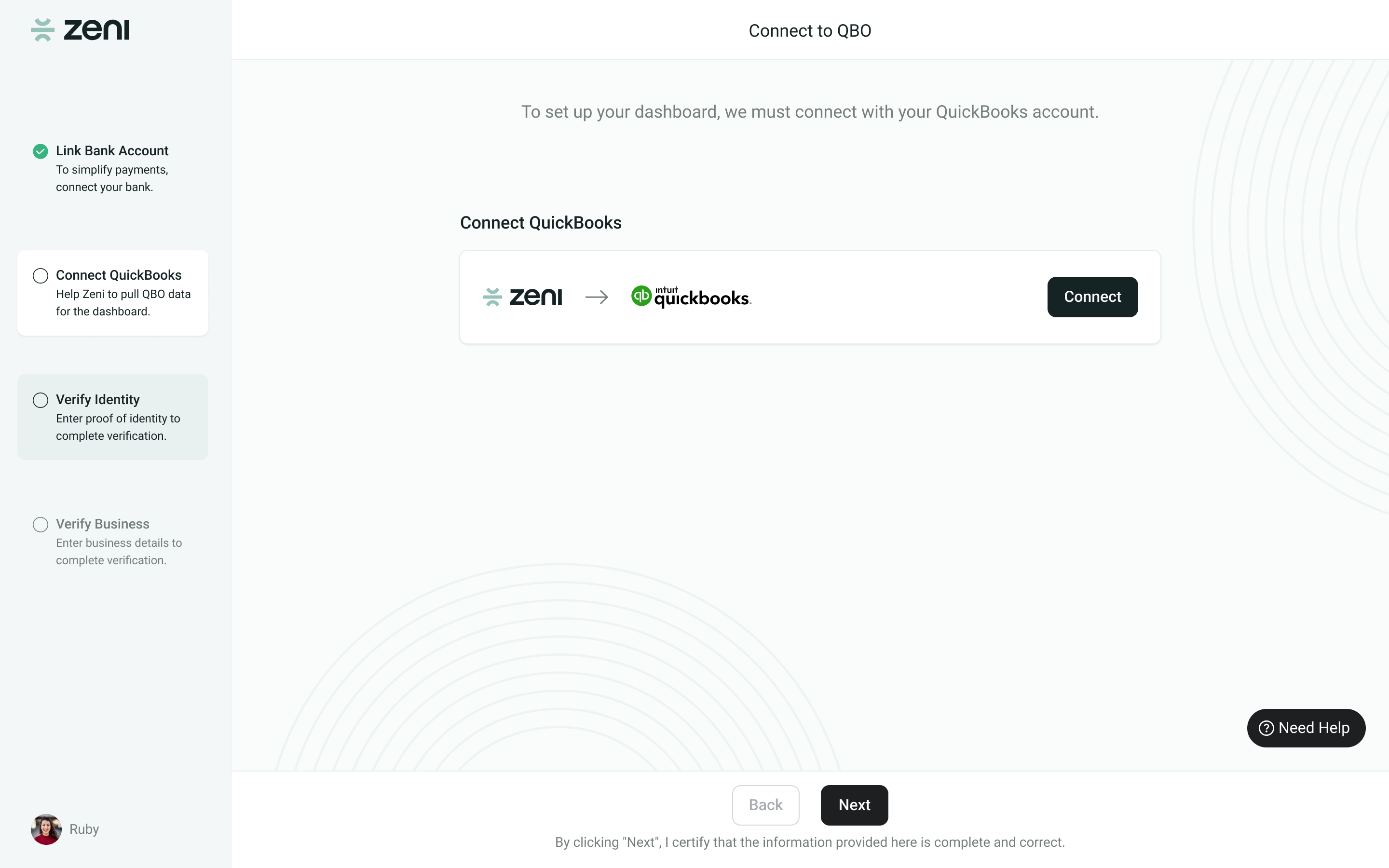
Task: Go back with the Back button
Action: [x=766, y=805]
